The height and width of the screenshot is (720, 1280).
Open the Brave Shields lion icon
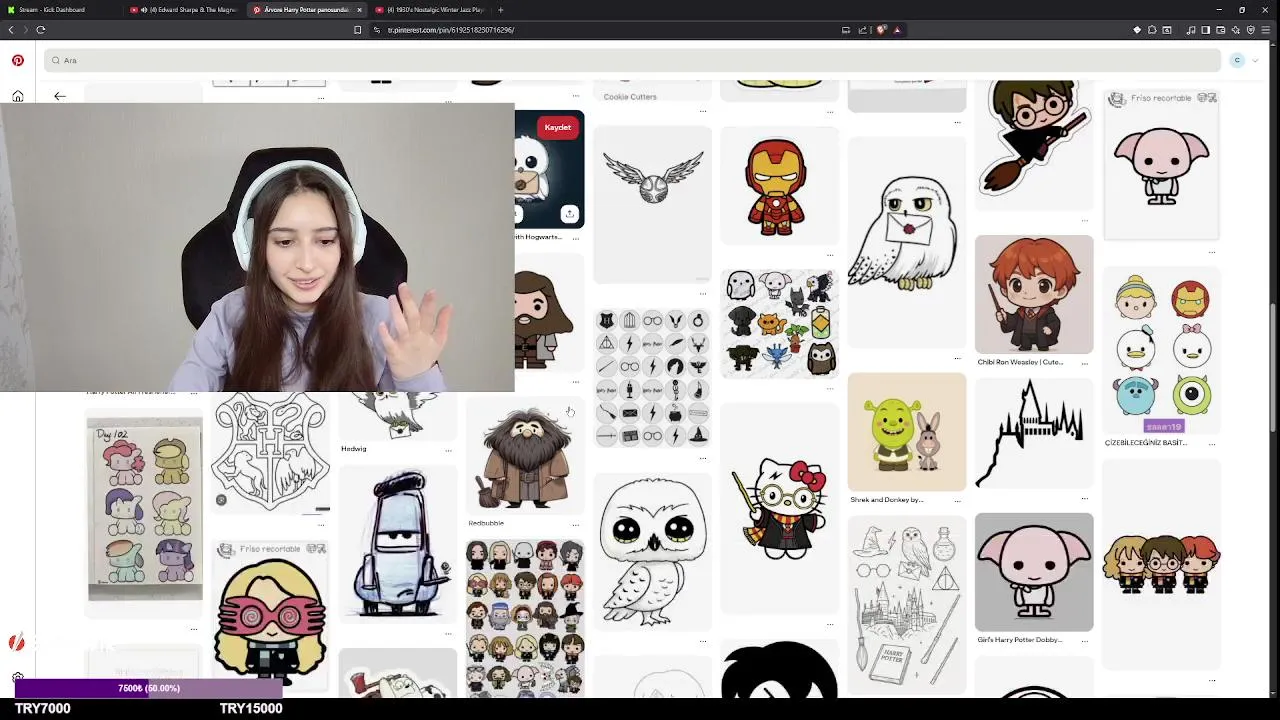pos(881,30)
